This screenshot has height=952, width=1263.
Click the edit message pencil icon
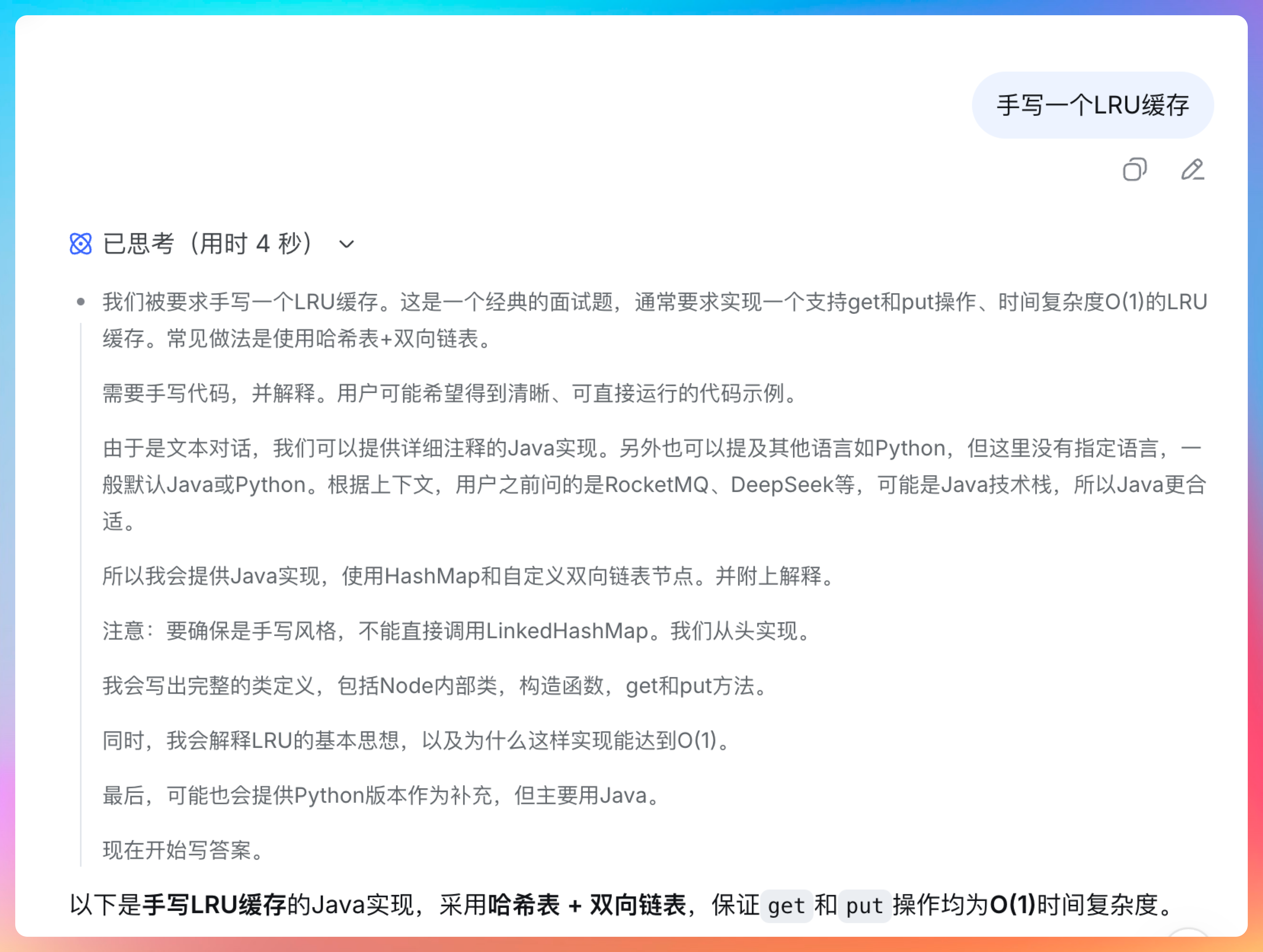(x=1192, y=169)
